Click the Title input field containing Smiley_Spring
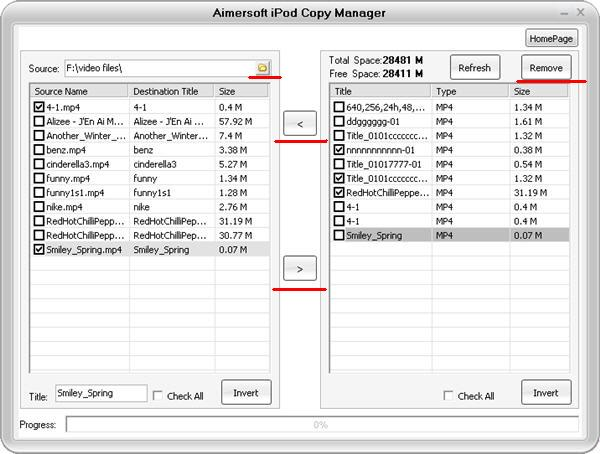Image resolution: width=600 pixels, height=454 pixels. click(x=100, y=394)
